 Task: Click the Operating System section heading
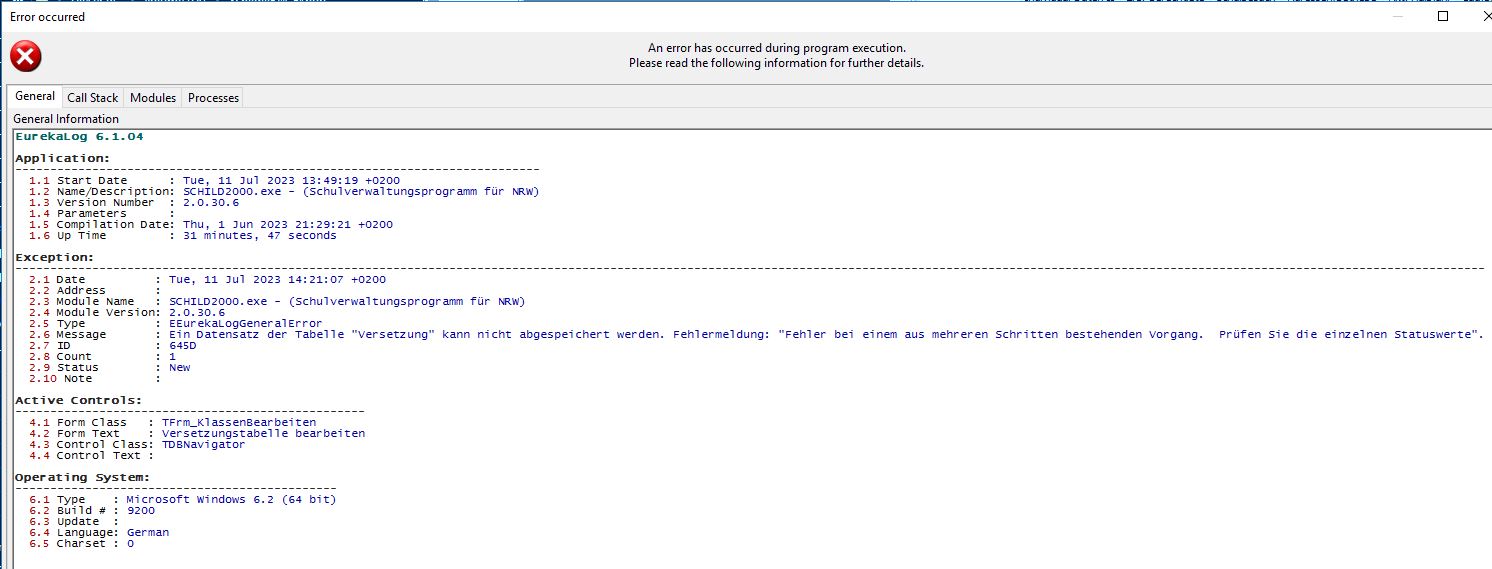click(82, 477)
